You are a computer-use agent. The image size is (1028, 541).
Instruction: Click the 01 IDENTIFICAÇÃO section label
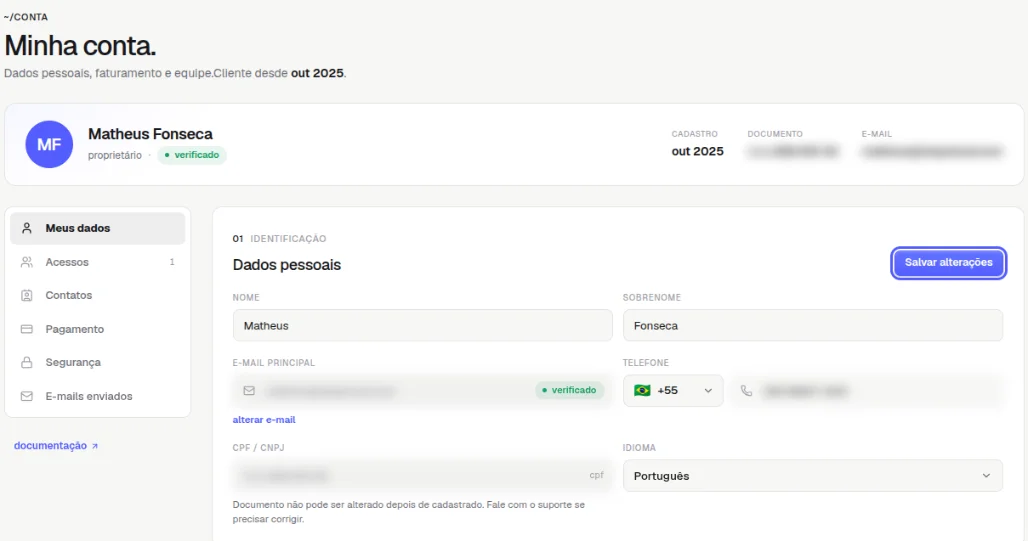[x=279, y=239]
